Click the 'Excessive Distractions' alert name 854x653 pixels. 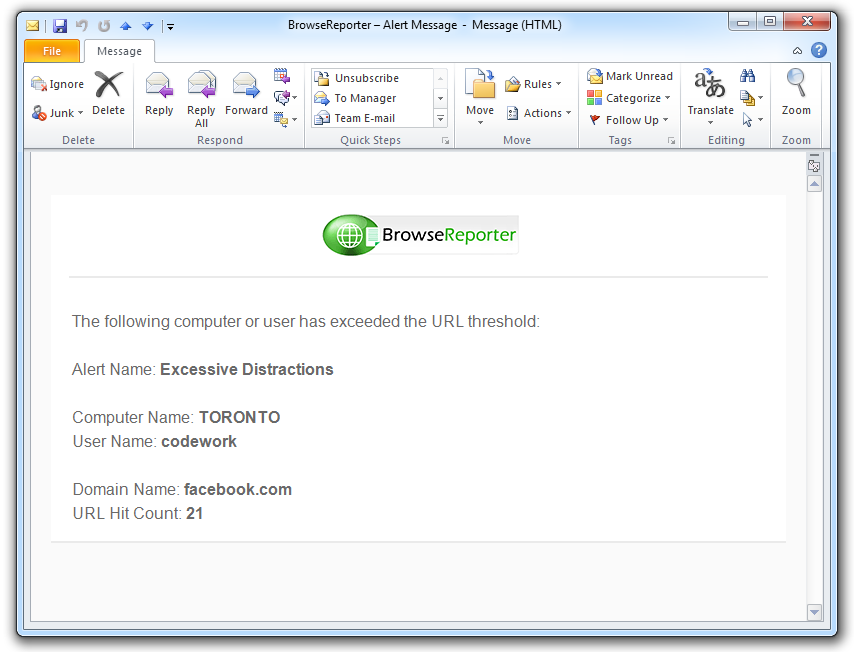[x=247, y=369]
